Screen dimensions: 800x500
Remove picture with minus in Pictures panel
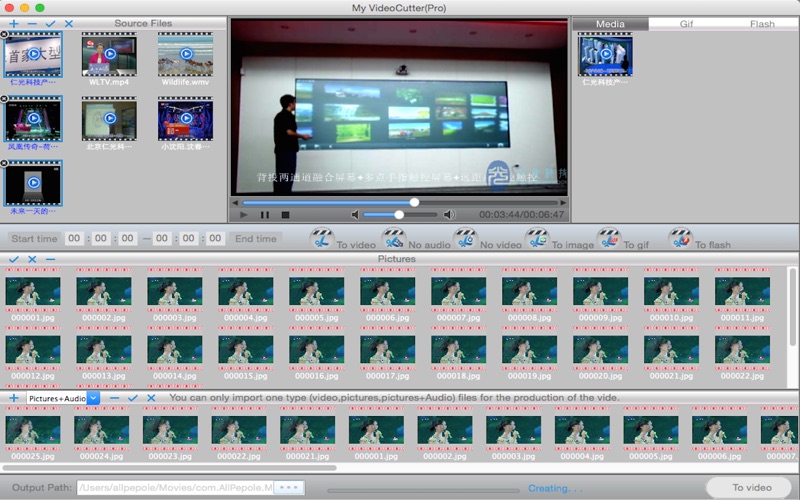(x=51, y=259)
